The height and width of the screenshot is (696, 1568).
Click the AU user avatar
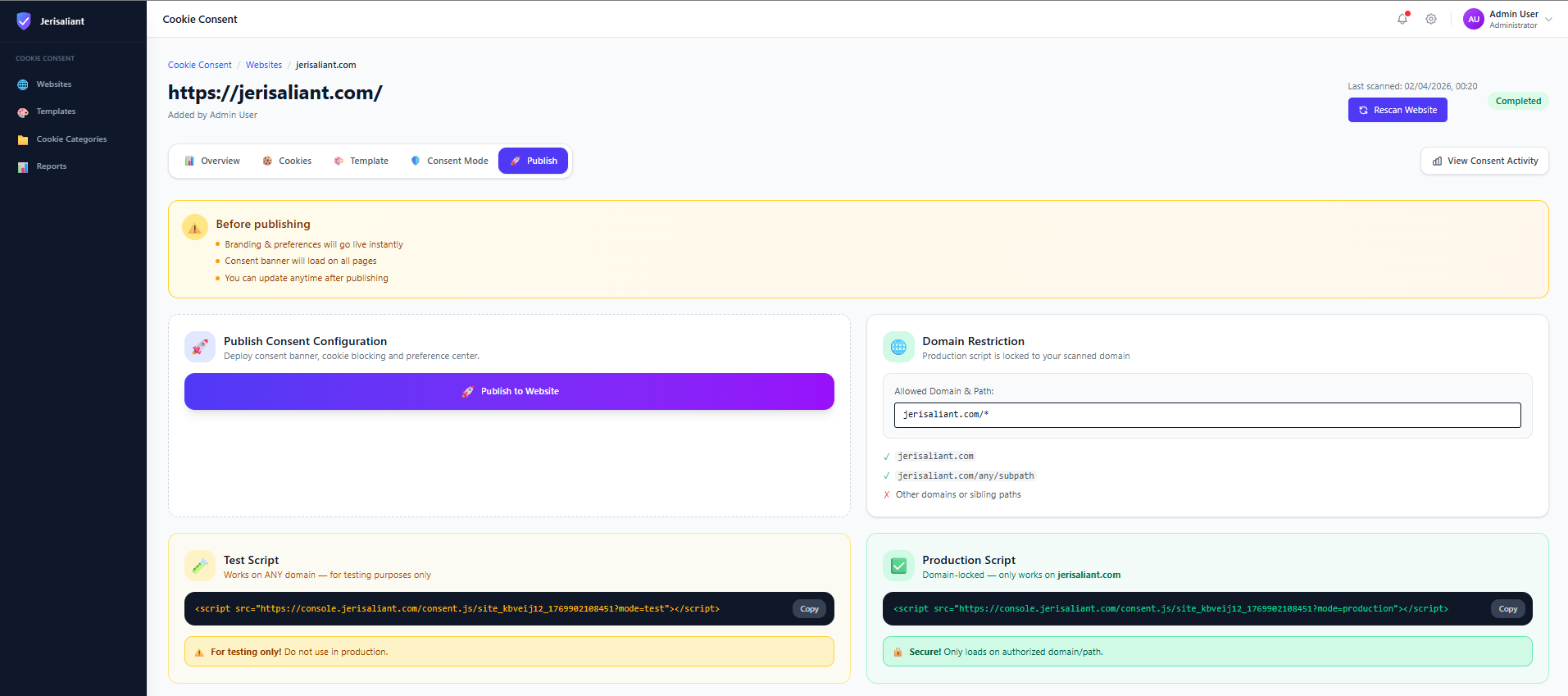[x=1473, y=19]
